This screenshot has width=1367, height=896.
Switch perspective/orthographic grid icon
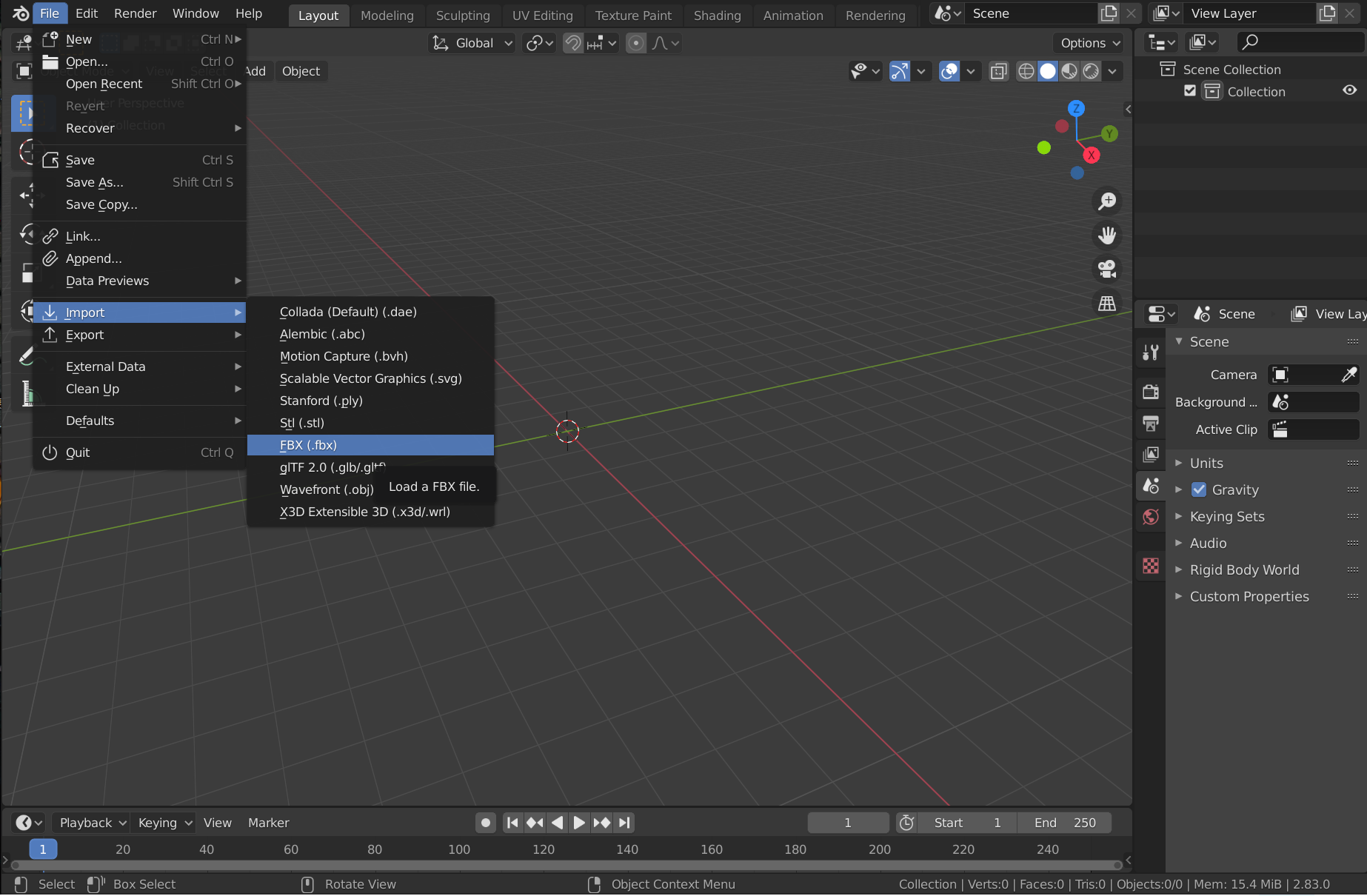coord(1107,303)
